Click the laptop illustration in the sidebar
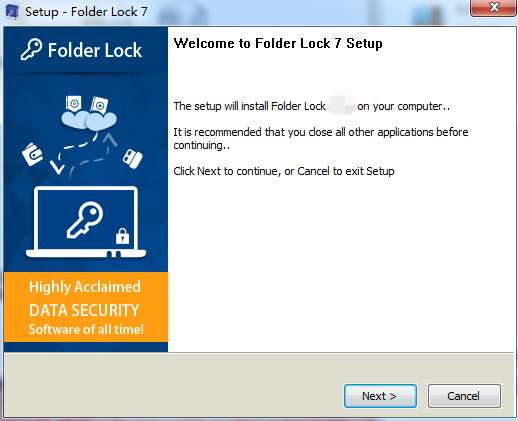The height and width of the screenshot is (421, 518). (86, 222)
